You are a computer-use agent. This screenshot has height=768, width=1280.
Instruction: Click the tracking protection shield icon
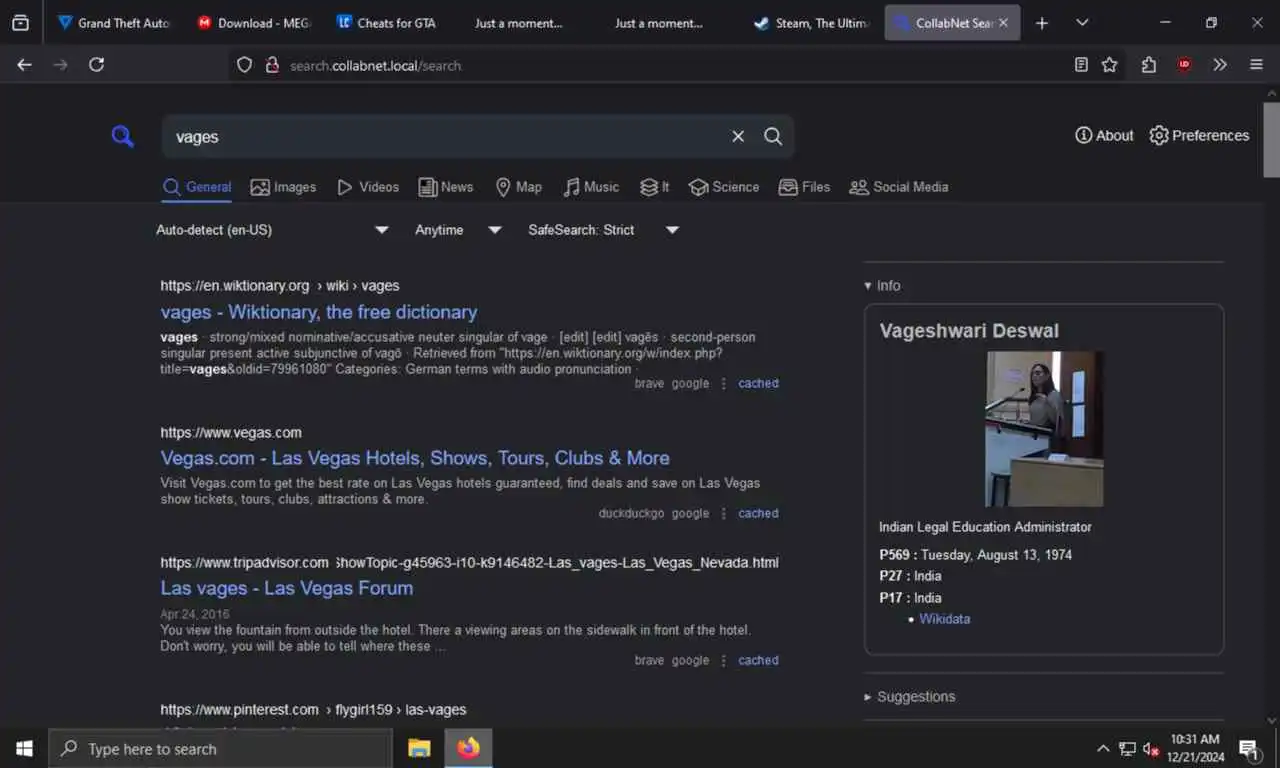click(245, 65)
